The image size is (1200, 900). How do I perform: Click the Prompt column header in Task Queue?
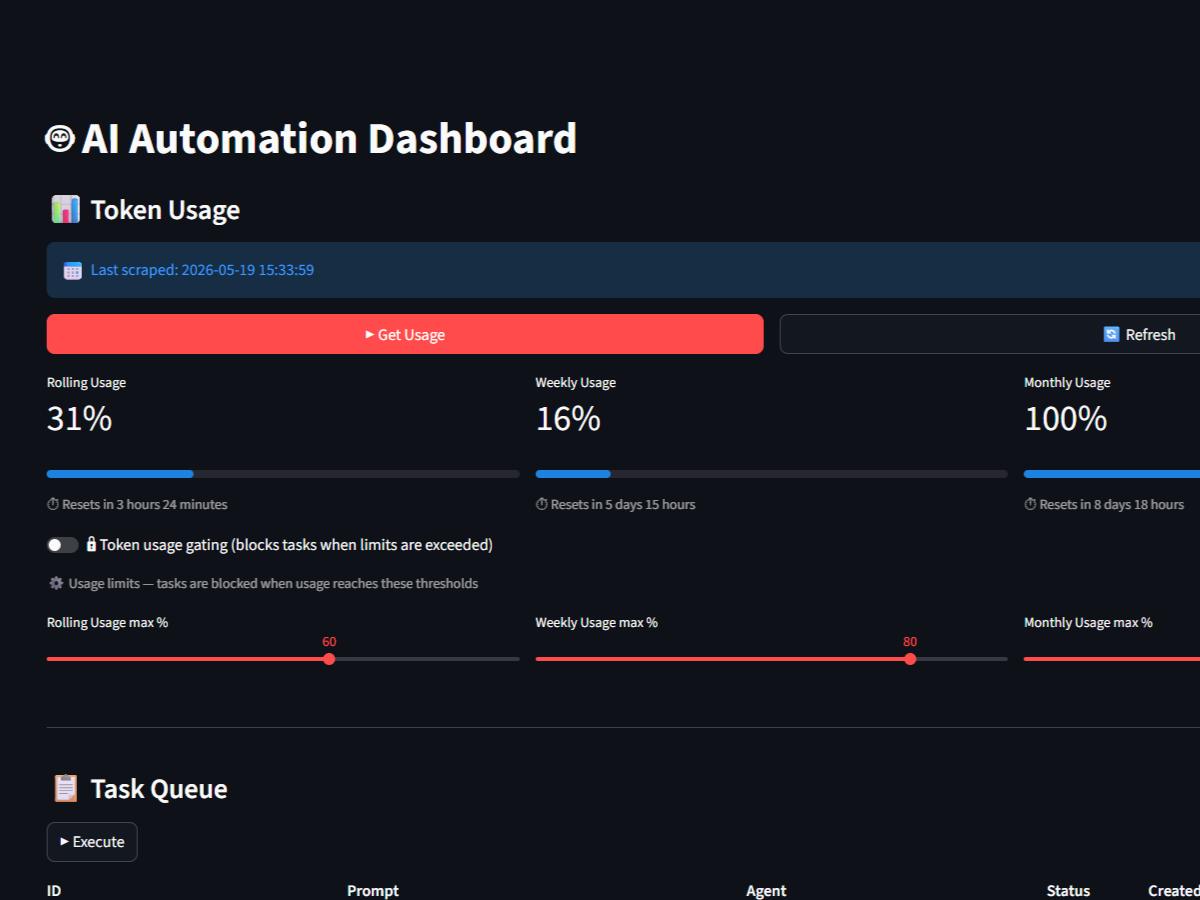(373, 890)
